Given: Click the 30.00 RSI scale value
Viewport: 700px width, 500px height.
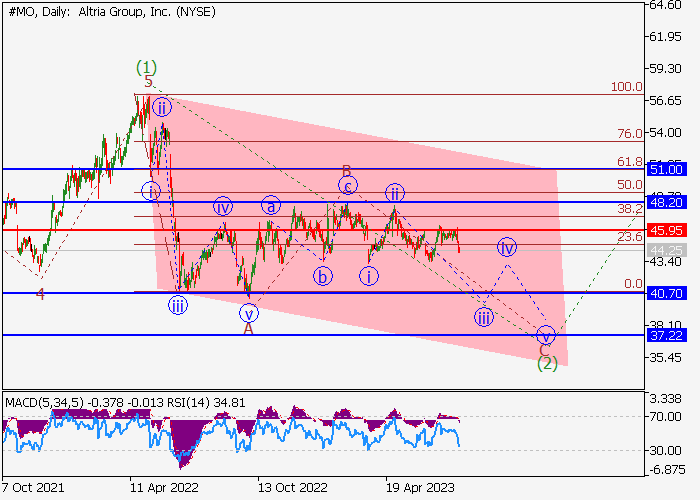Looking at the screenshot, I should 666,451.
